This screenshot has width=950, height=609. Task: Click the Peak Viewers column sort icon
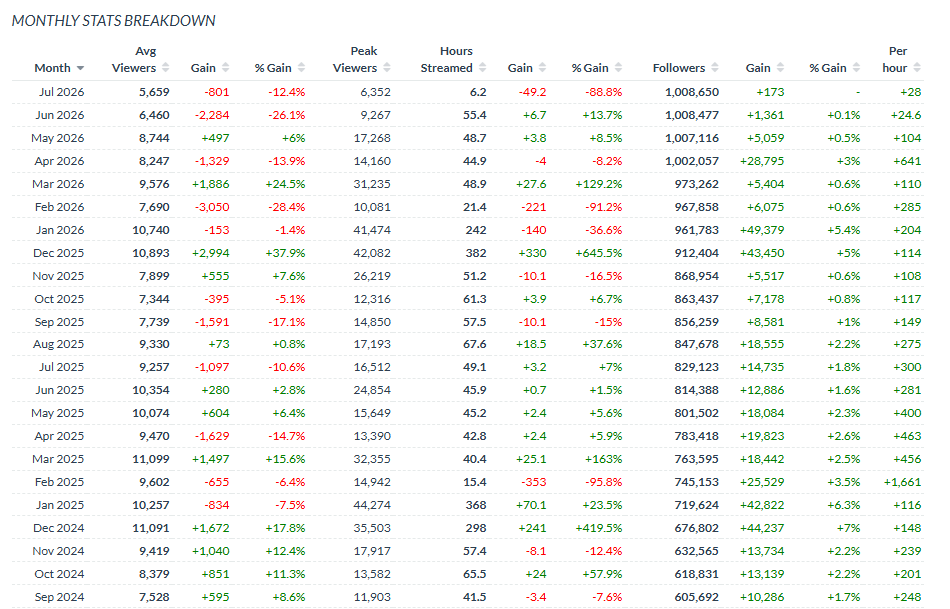tap(387, 68)
